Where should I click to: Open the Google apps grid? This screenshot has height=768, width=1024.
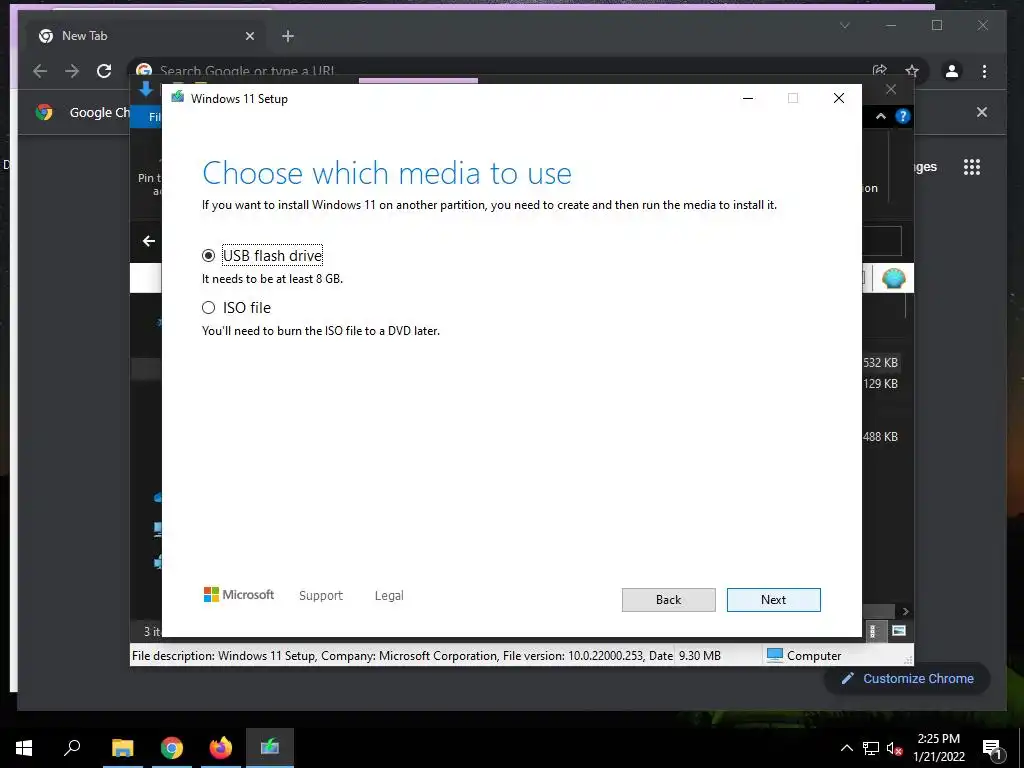[x=972, y=167]
